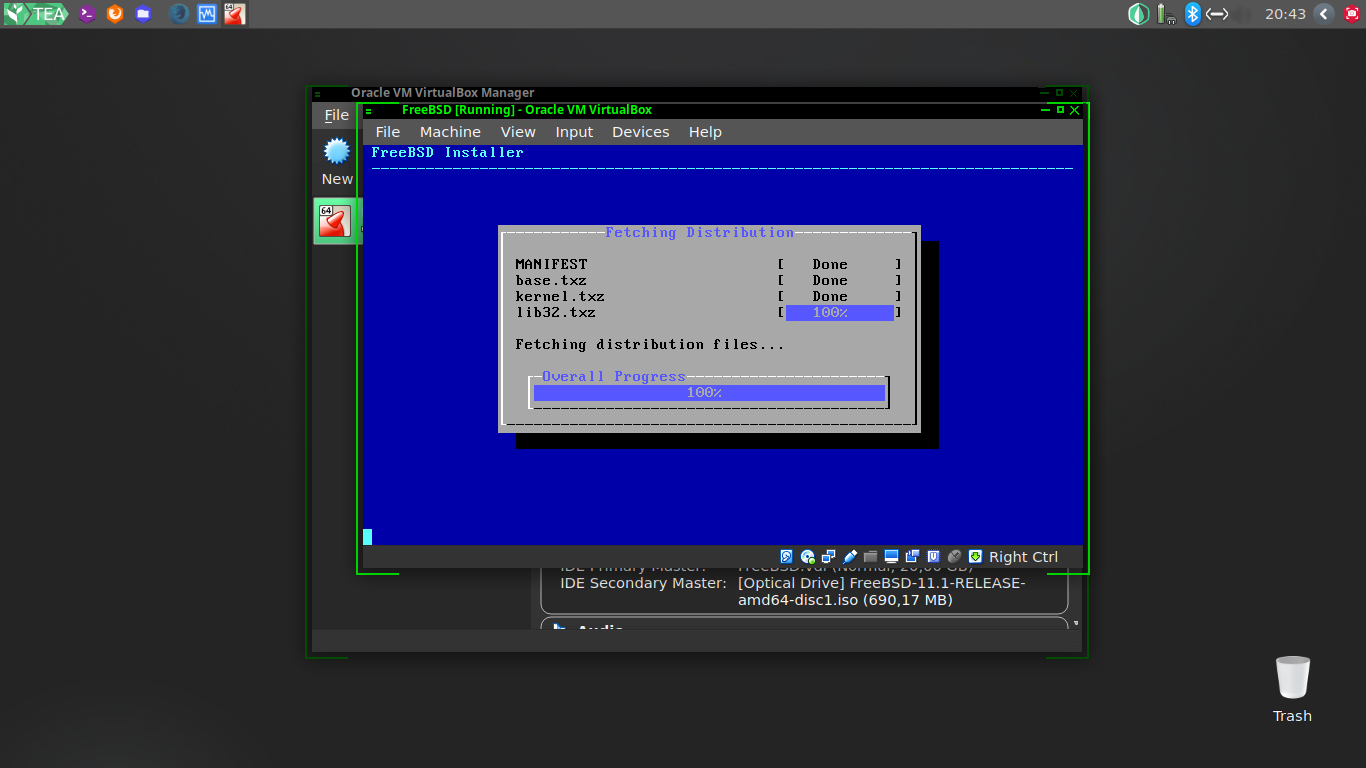The height and width of the screenshot is (768, 1366).
Task: Click the display monitor status indicator
Action: pyautogui.click(x=891, y=557)
